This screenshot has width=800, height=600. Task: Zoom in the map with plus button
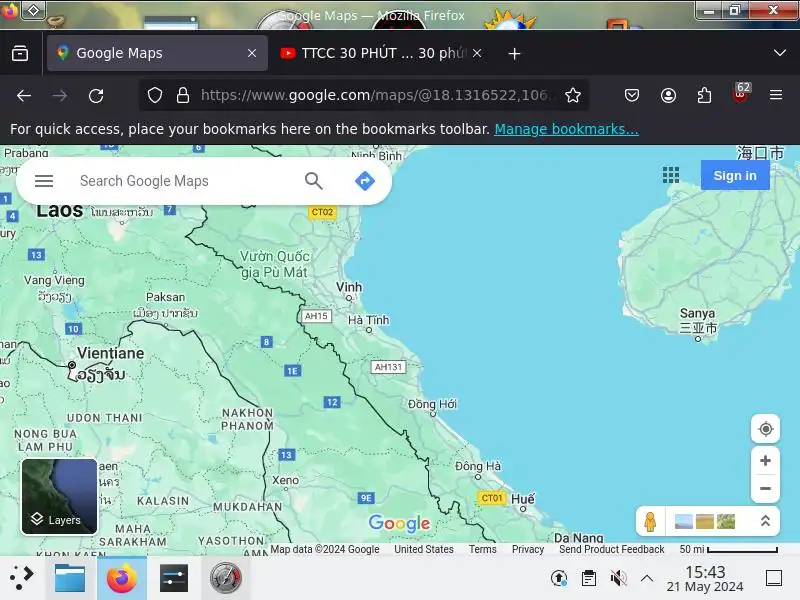pos(765,461)
